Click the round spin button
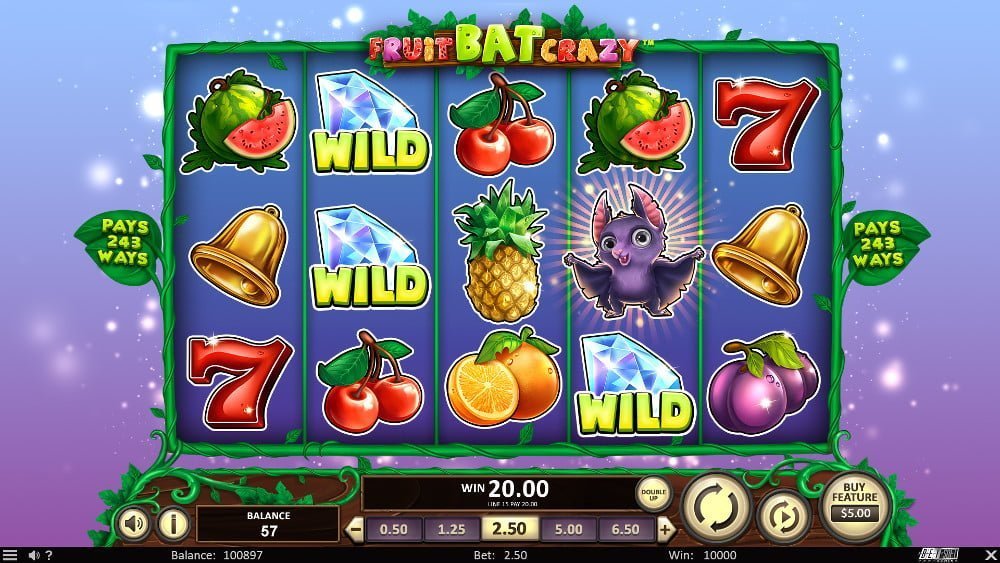This screenshot has width=1000, height=563. (717, 508)
